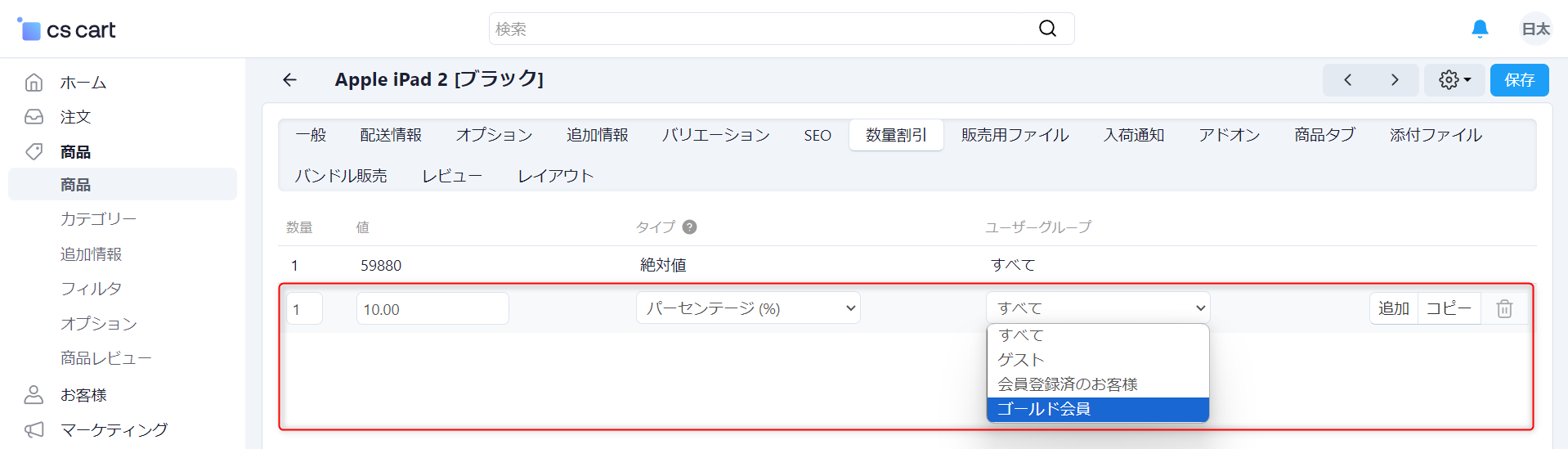Go to next product with chevron
The width and height of the screenshot is (1568, 449).
pyautogui.click(x=1395, y=79)
